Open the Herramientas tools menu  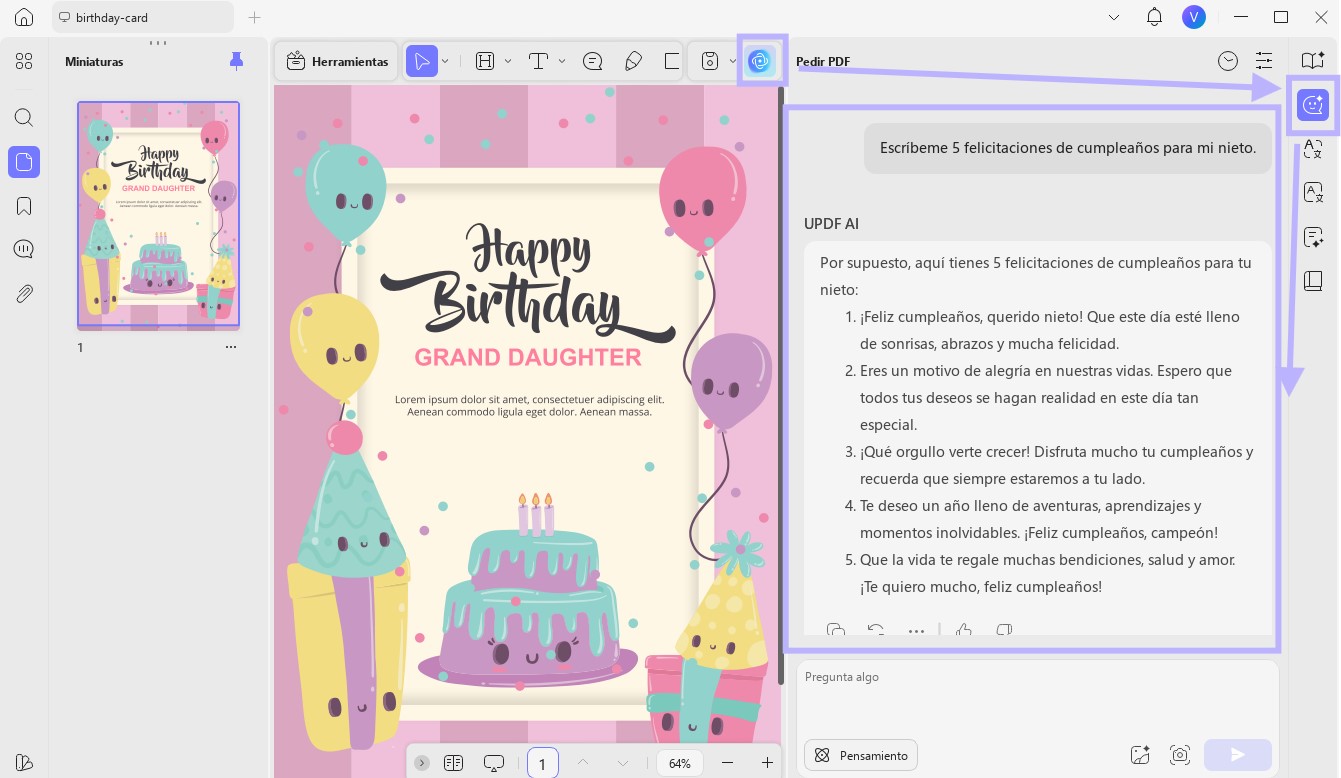click(337, 61)
